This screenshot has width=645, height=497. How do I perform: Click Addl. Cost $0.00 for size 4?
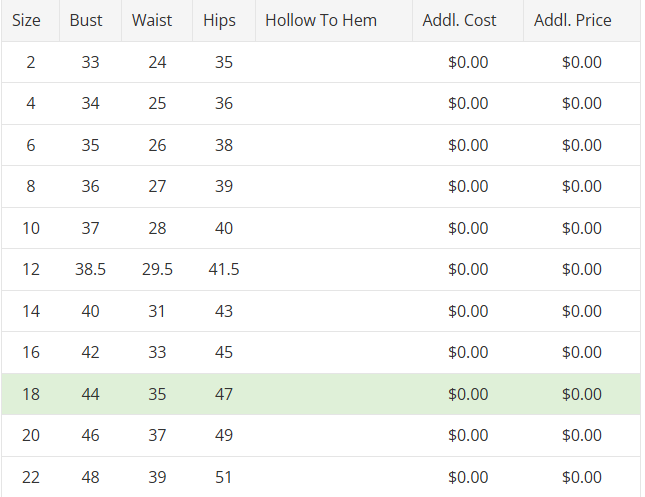tap(468, 103)
